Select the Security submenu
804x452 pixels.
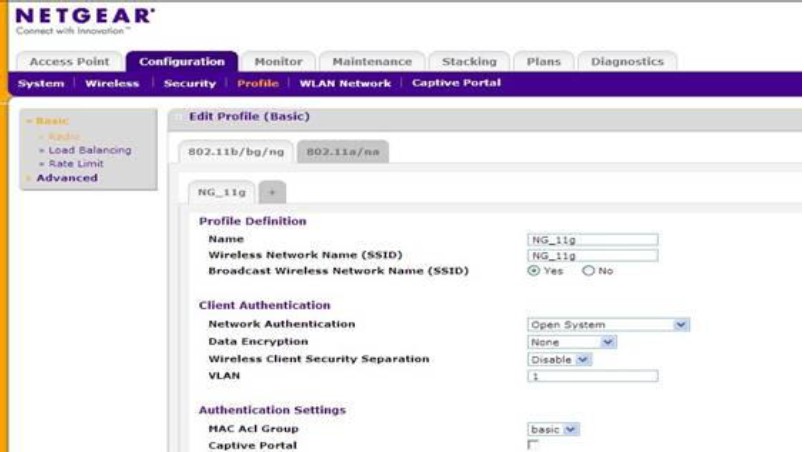tap(190, 84)
